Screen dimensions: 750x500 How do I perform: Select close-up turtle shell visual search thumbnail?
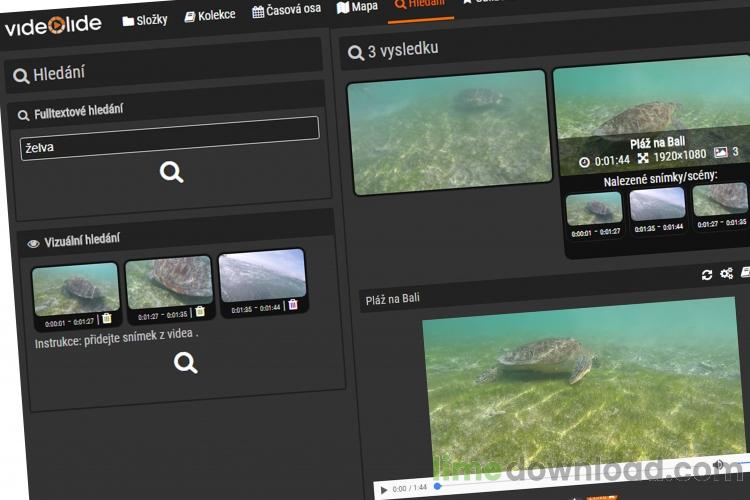(x=169, y=282)
